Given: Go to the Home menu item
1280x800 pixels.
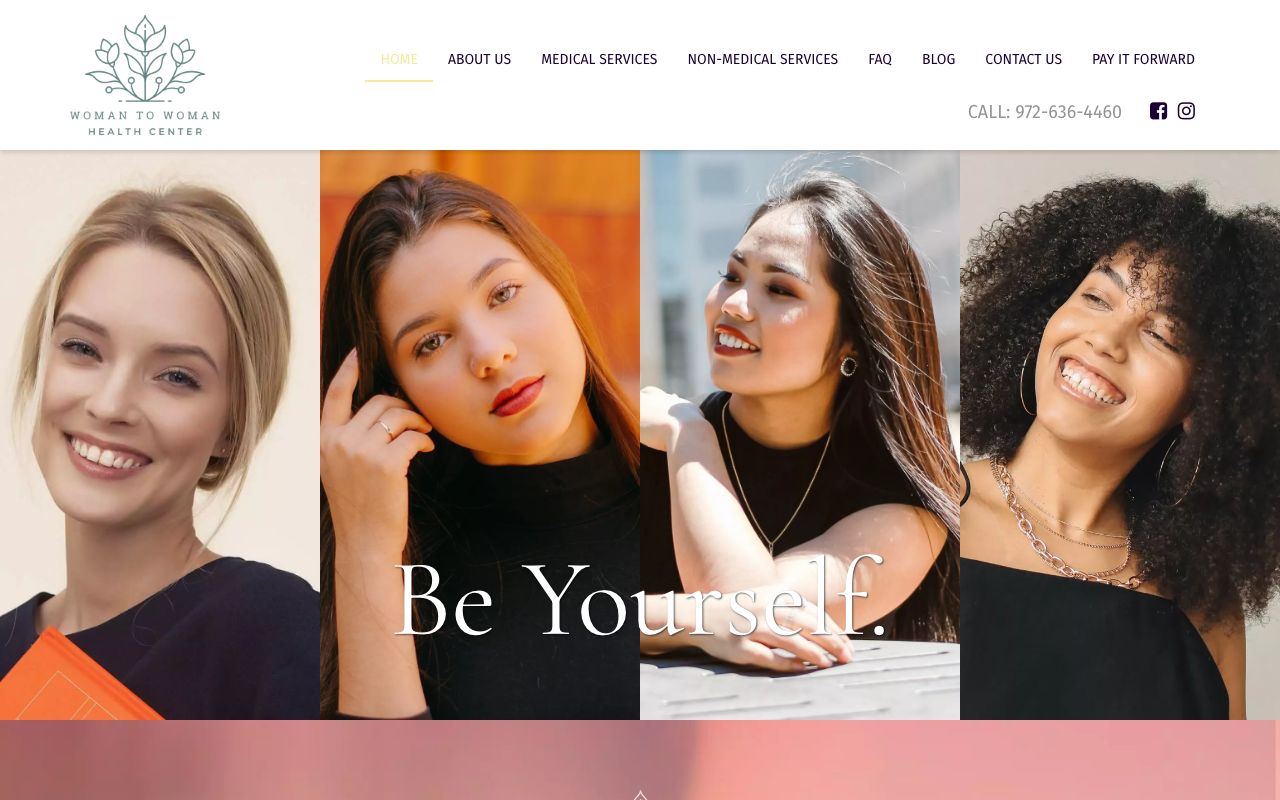Looking at the screenshot, I should pos(399,59).
